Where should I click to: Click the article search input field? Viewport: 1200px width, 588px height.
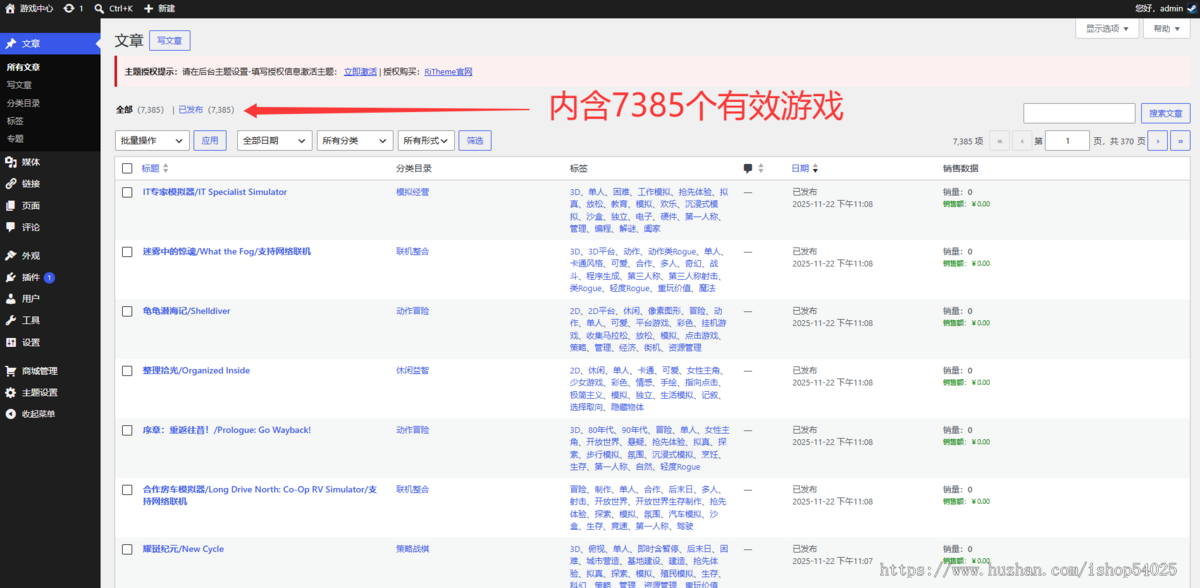[x=1079, y=113]
